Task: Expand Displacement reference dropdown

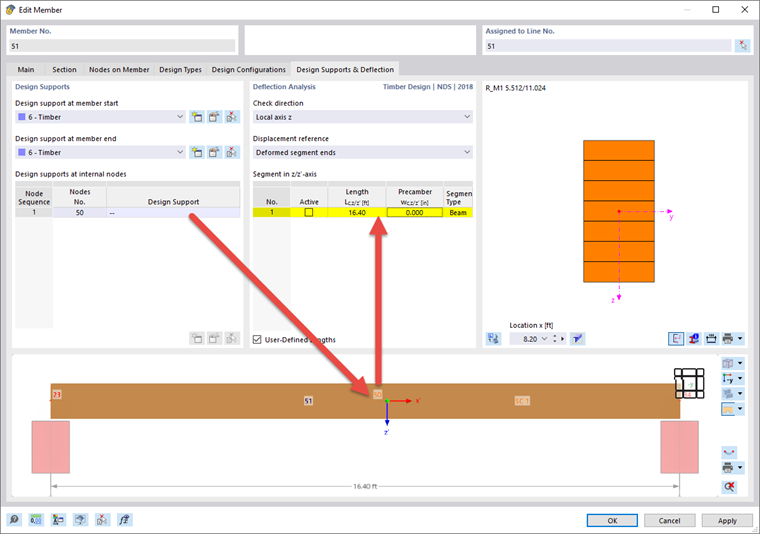Action: coord(363,152)
